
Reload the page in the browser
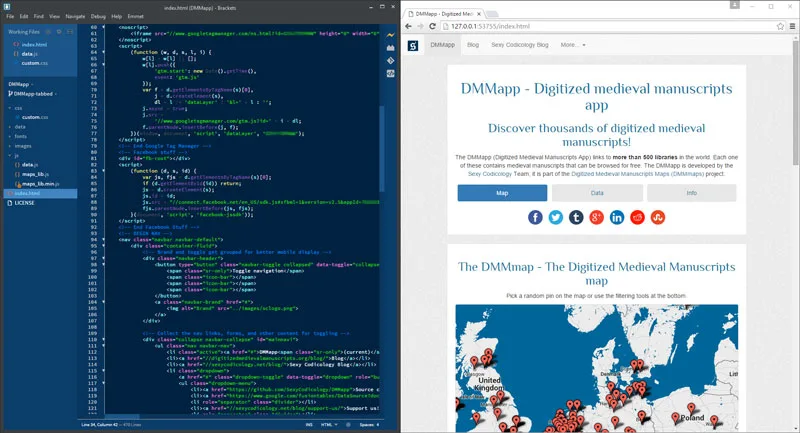pos(432,26)
